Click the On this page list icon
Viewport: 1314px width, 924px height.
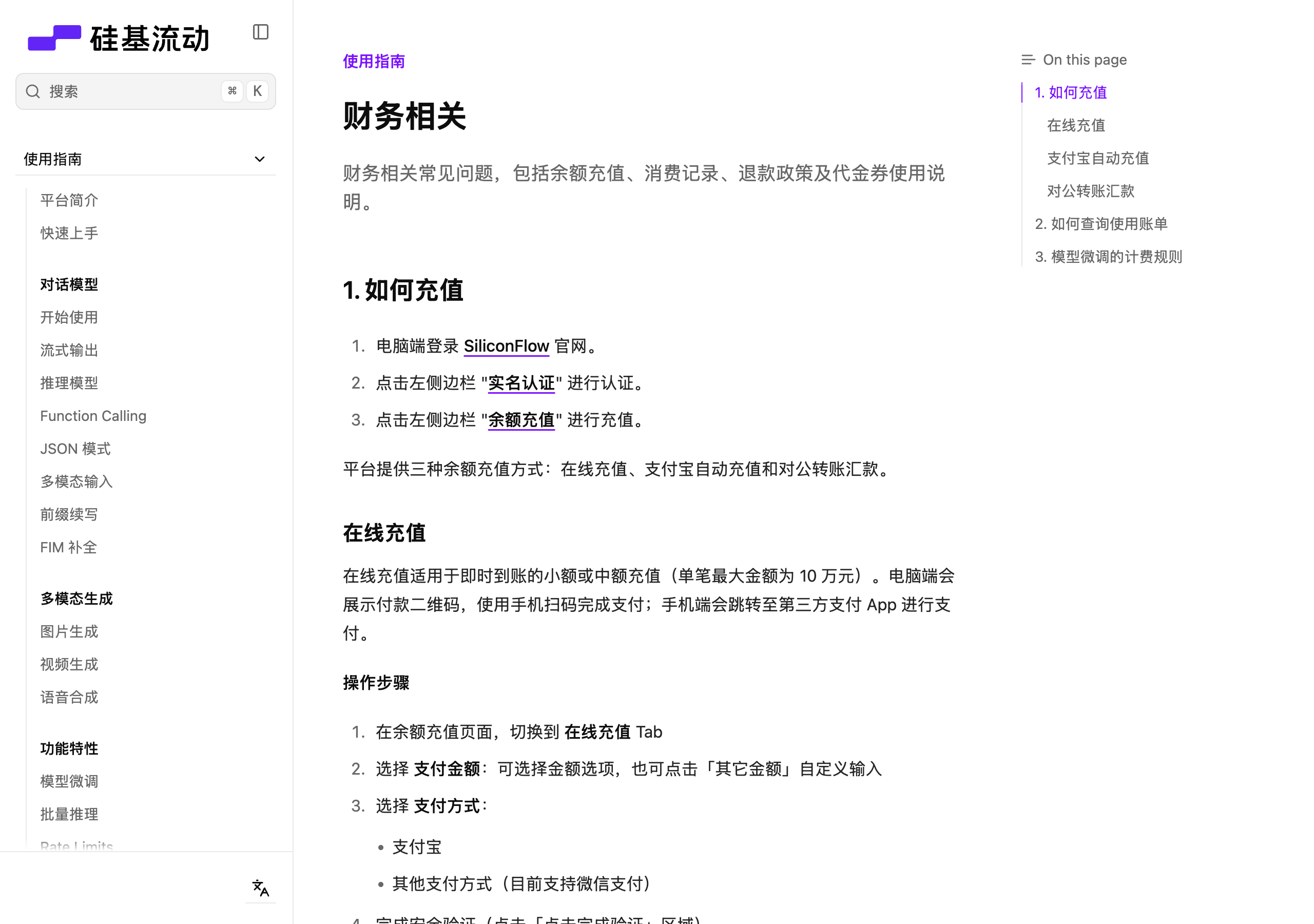(x=1028, y=60)
